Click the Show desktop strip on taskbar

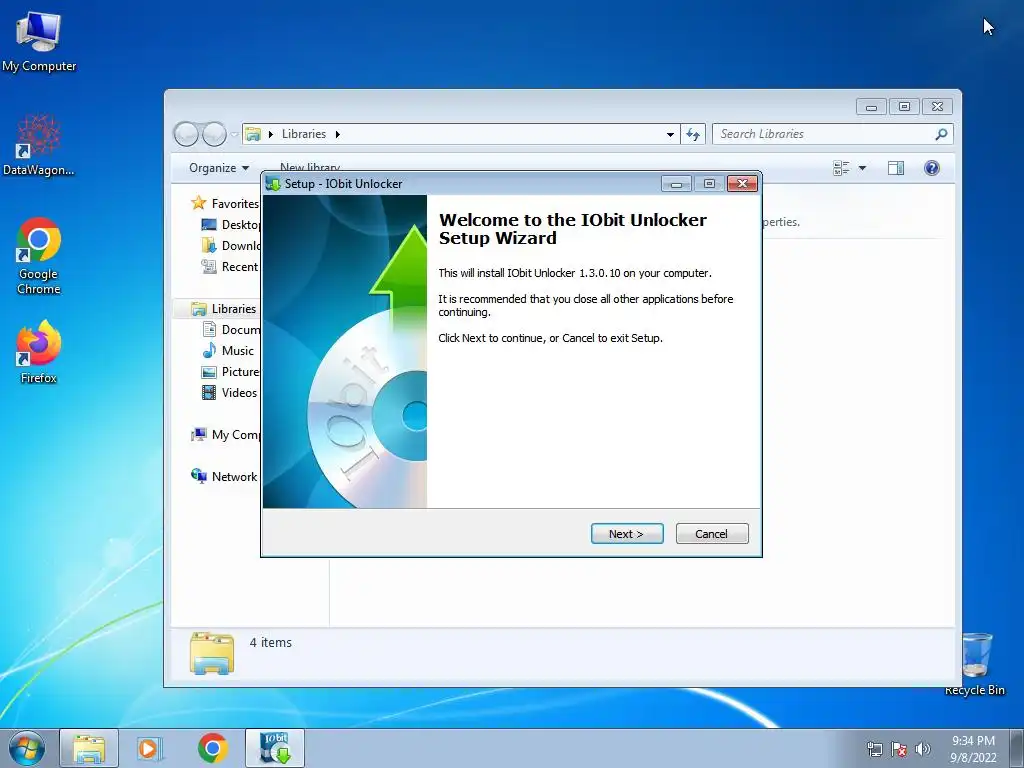click(1017, 748)
